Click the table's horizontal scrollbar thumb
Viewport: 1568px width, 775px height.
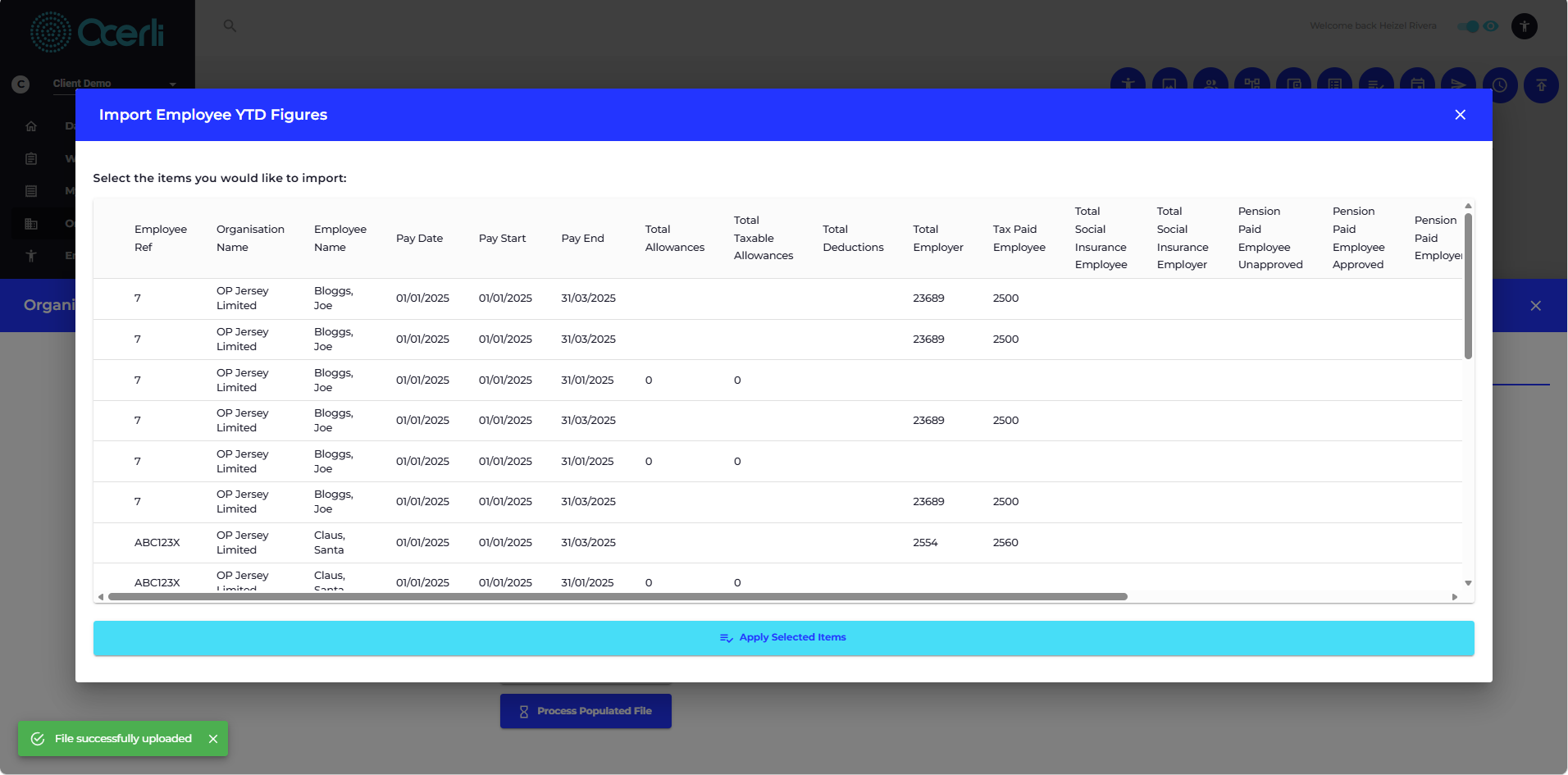(618, 597)
